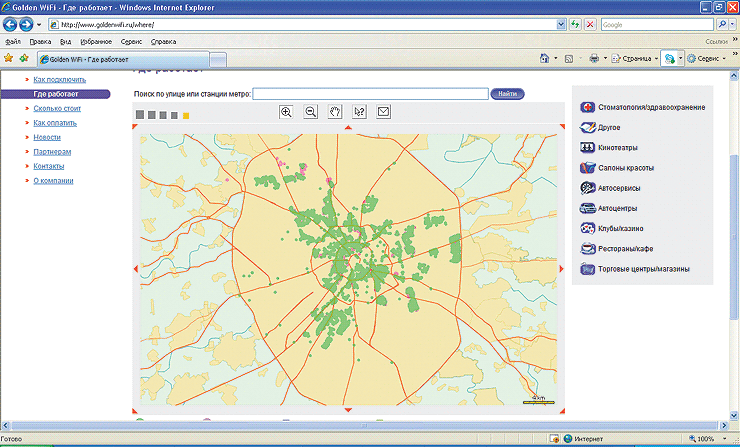Open the Справка menu
Viewport: 740px width, 447px height.
click(x=163, y=42)
